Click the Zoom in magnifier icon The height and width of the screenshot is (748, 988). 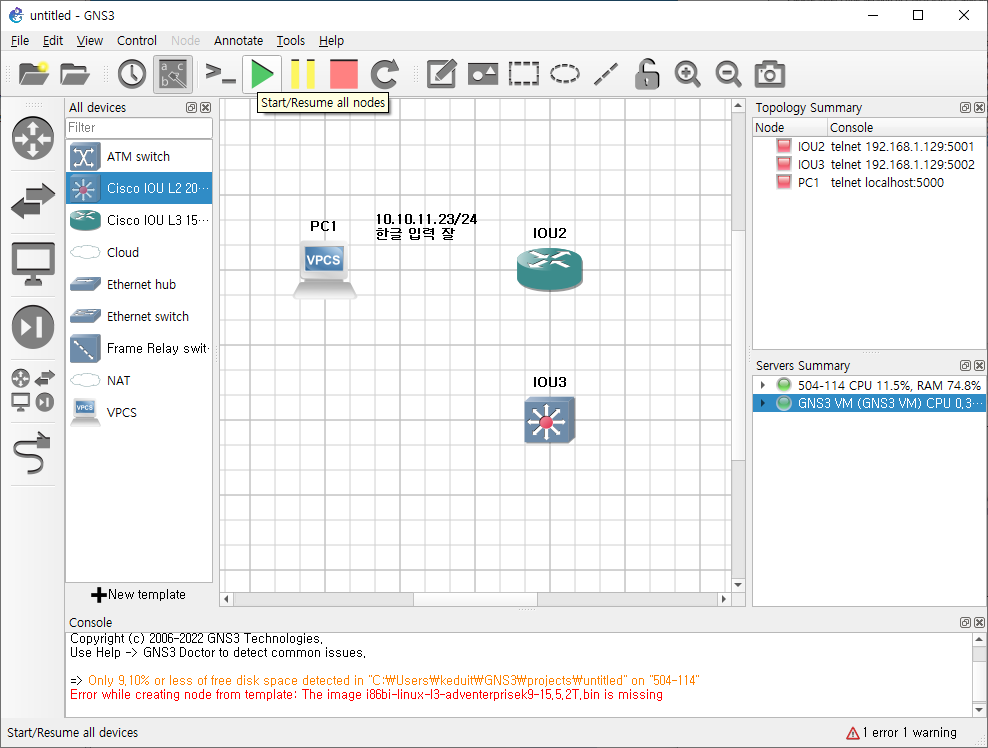[687, 74]
